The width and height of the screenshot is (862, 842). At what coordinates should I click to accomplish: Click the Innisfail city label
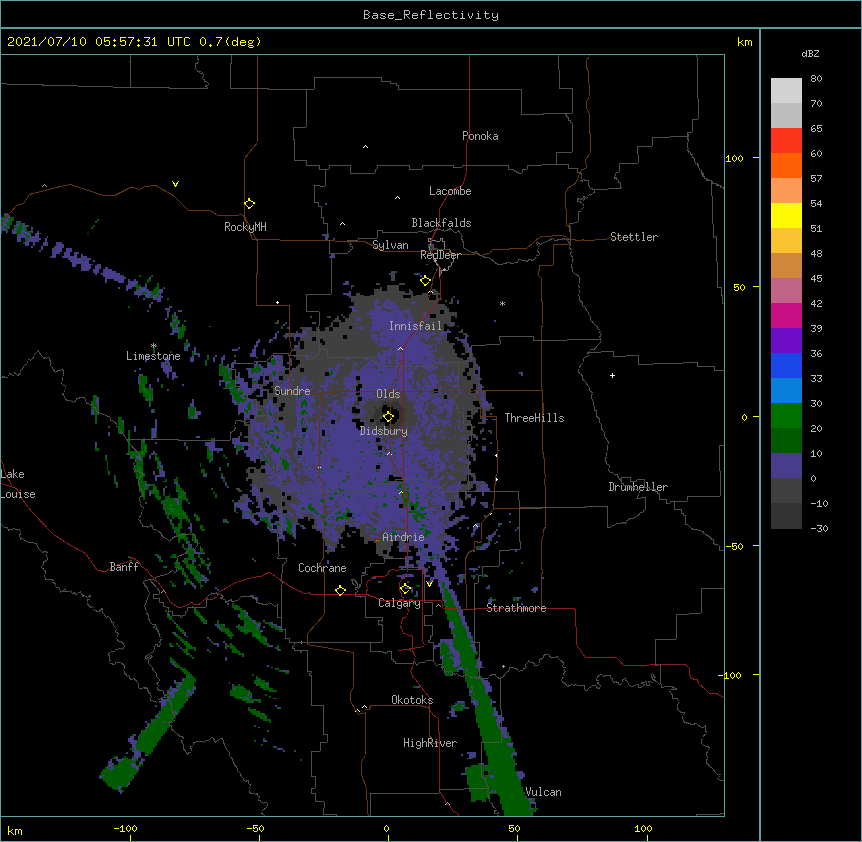tap(416, 326)
